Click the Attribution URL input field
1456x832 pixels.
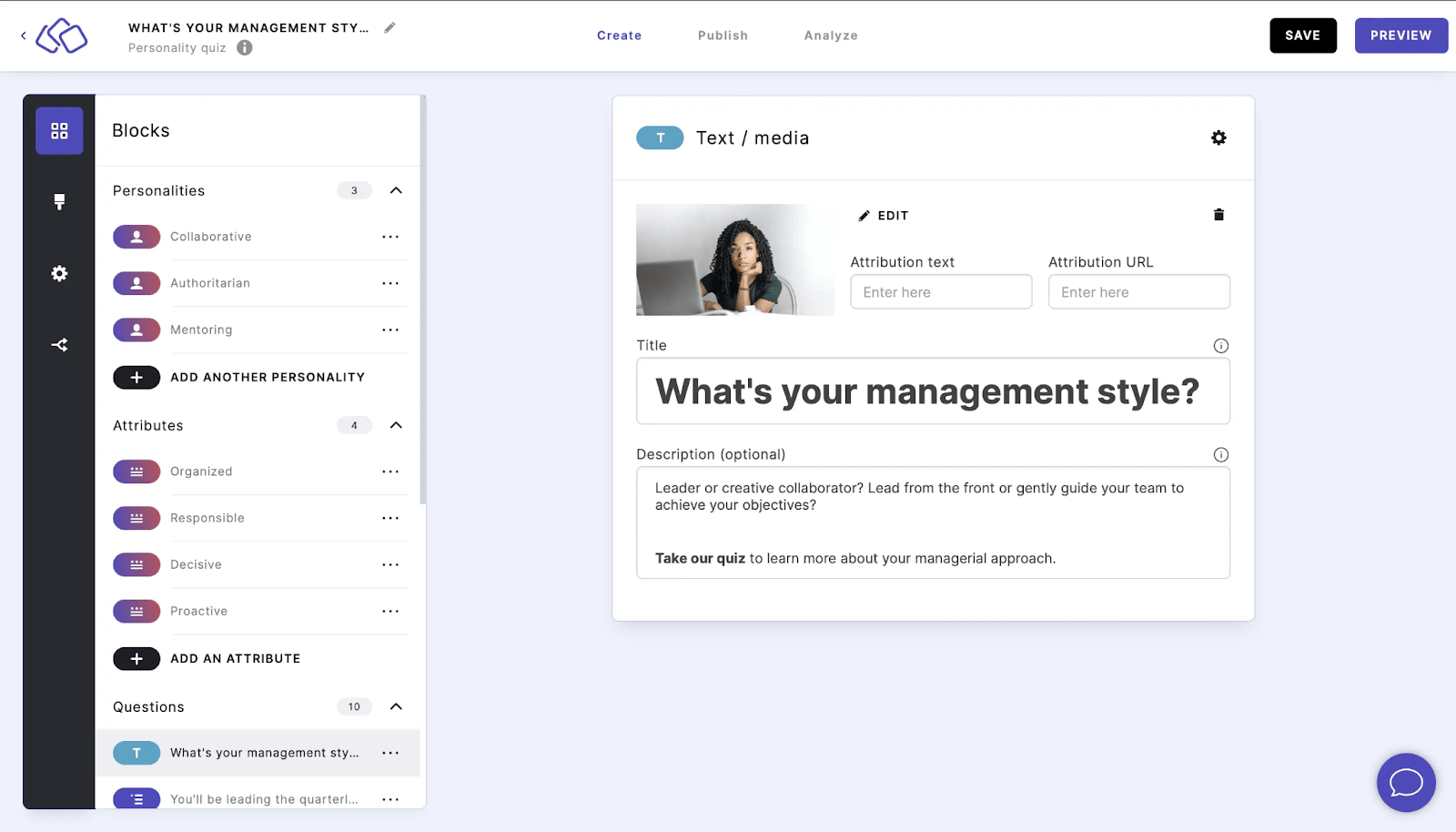1138,292
